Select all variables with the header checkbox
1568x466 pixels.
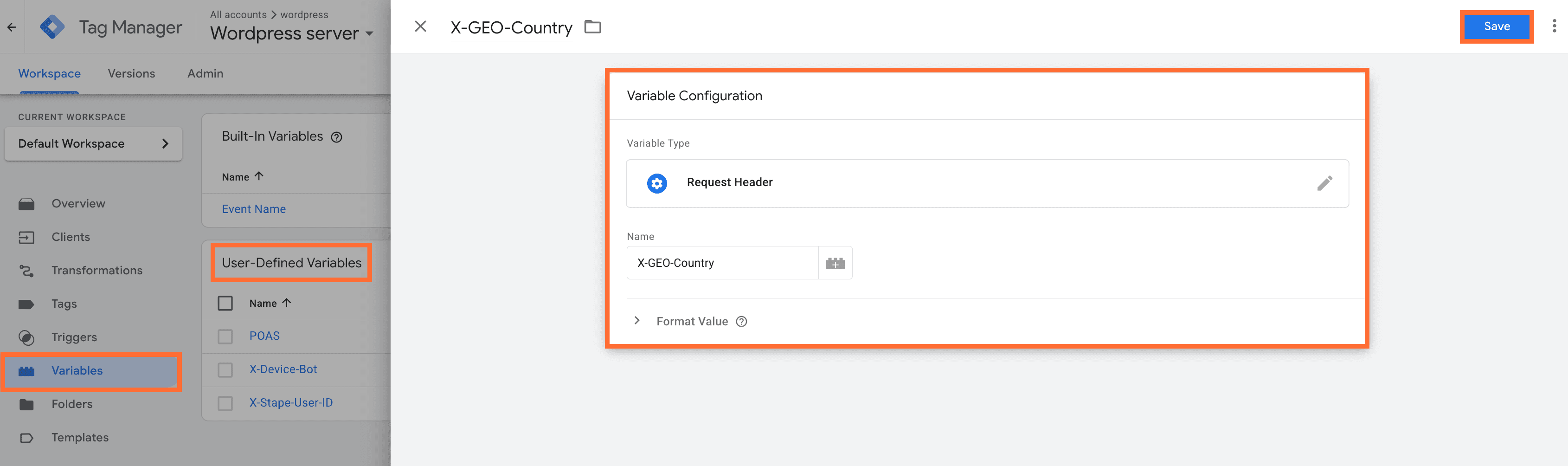click(x=226, y=303)
